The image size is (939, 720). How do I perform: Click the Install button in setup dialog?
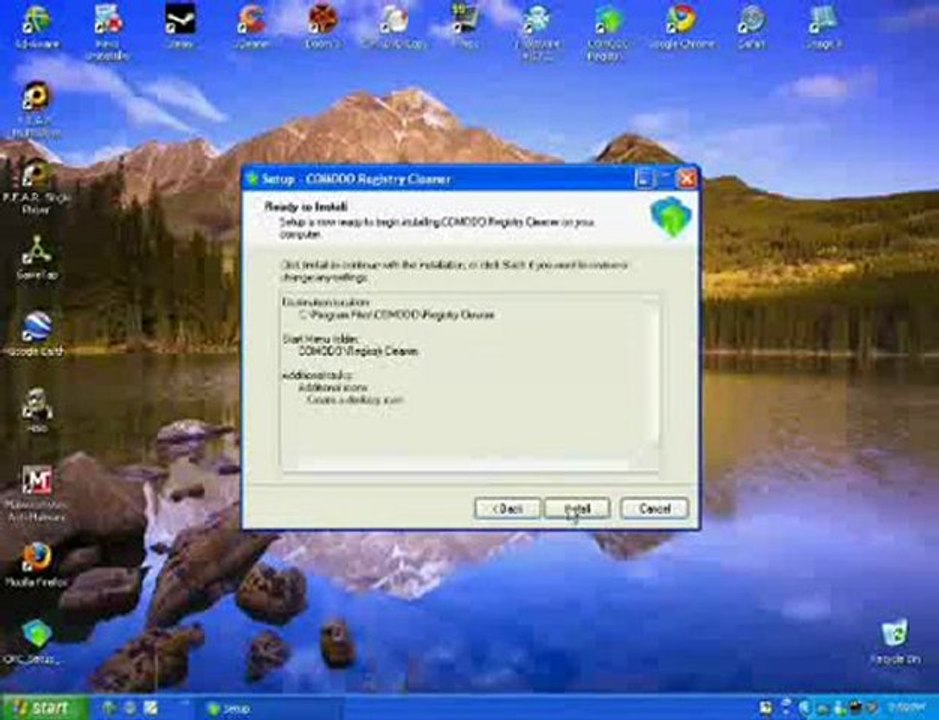[x=577, y=509]
